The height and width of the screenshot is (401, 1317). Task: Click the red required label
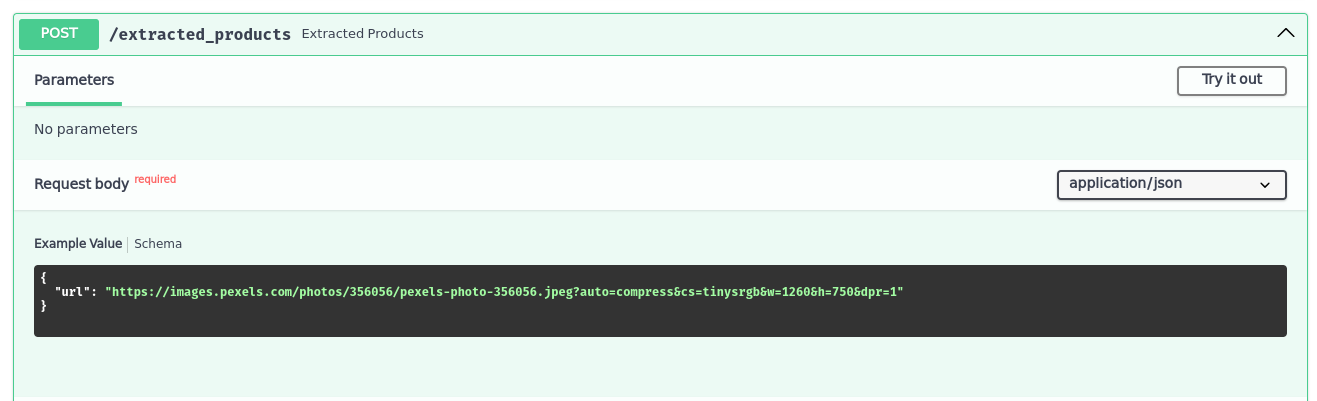(155, 180)
